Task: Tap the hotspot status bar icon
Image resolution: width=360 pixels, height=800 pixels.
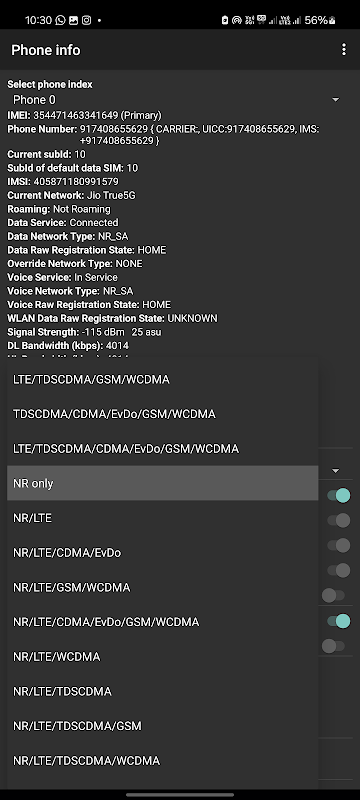Action: pos(237,20)
